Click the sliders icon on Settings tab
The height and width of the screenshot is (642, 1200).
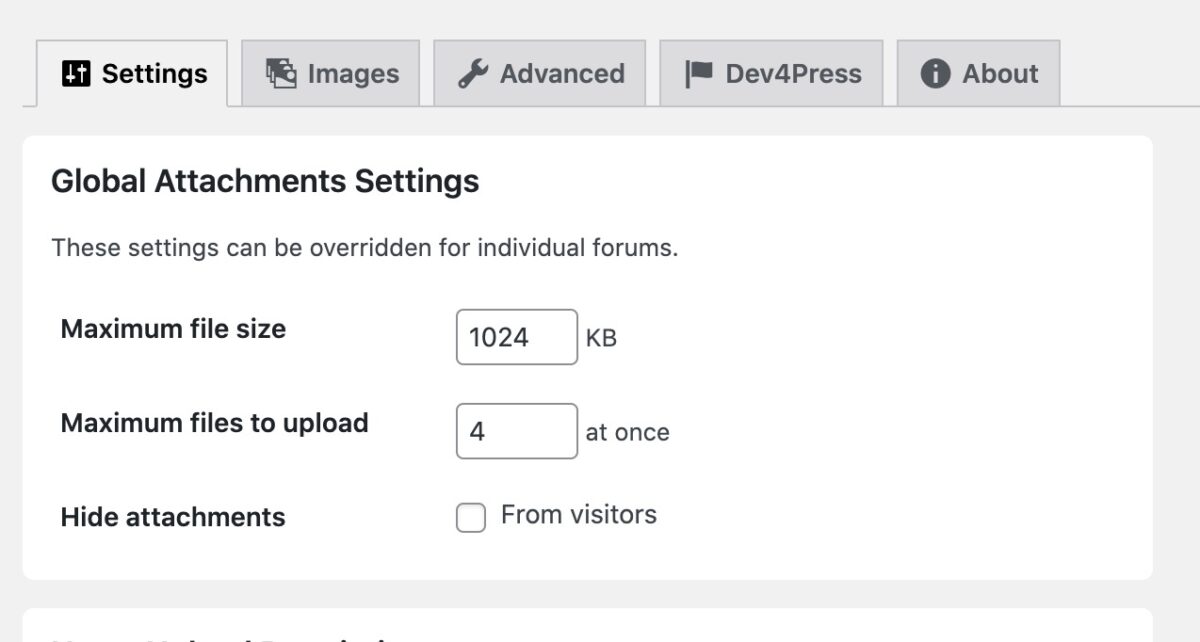76,74
